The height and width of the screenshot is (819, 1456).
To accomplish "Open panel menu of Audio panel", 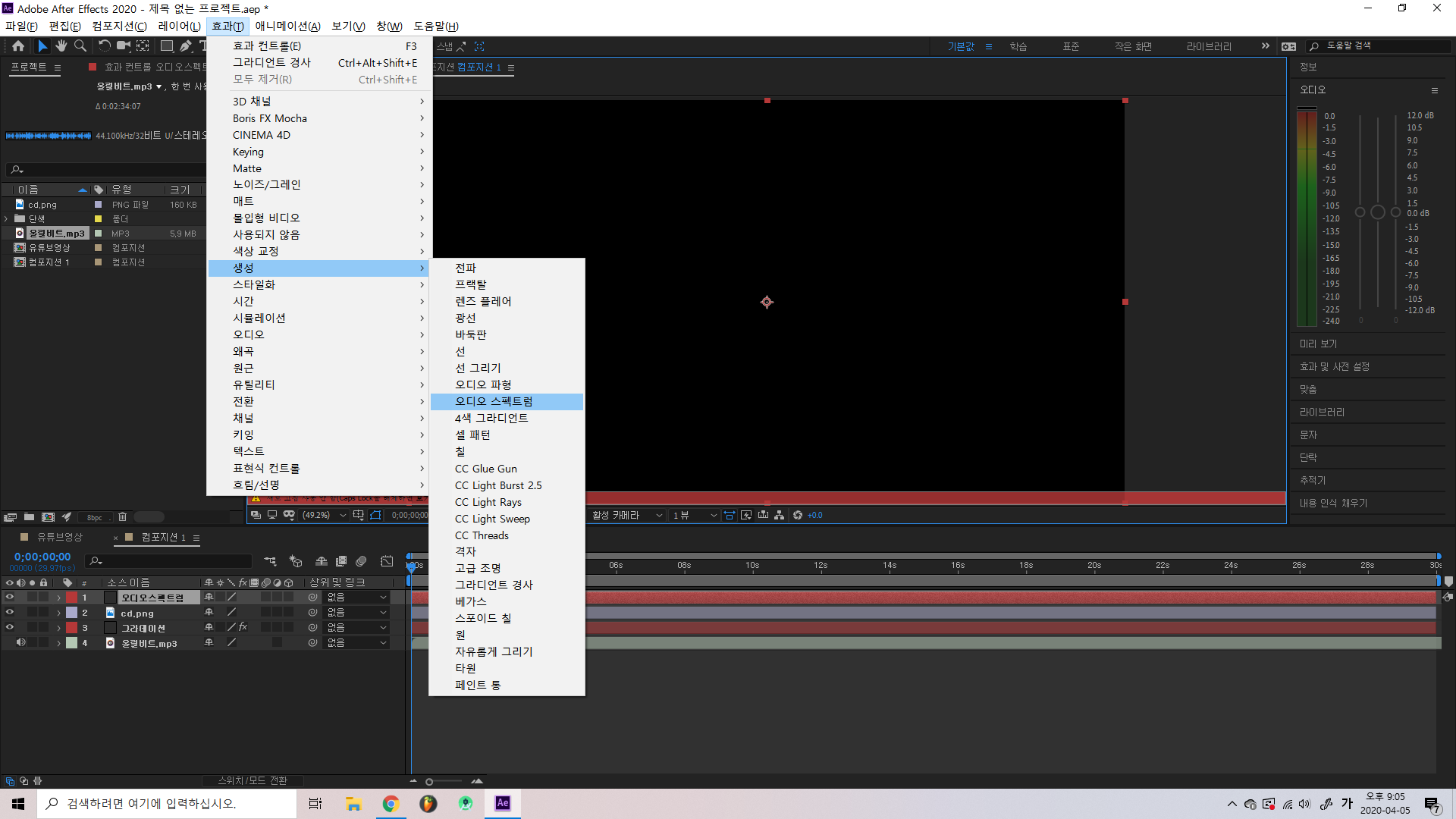I will click(1435, 90).
